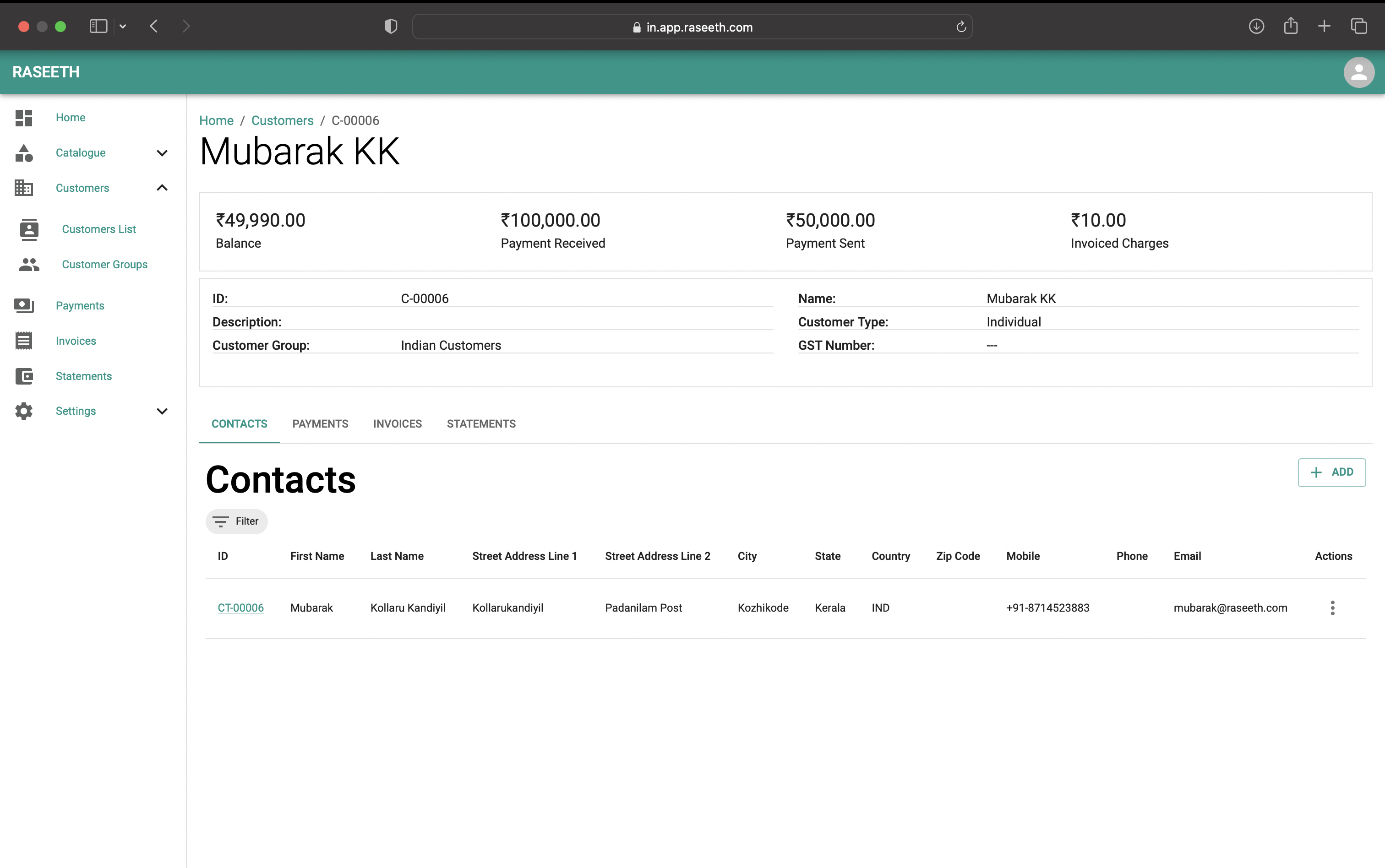Click the browser address bar
Image resolution: width=1385 pixels, height=868 pixels.
pyautogui.click(x=692, y=27)
